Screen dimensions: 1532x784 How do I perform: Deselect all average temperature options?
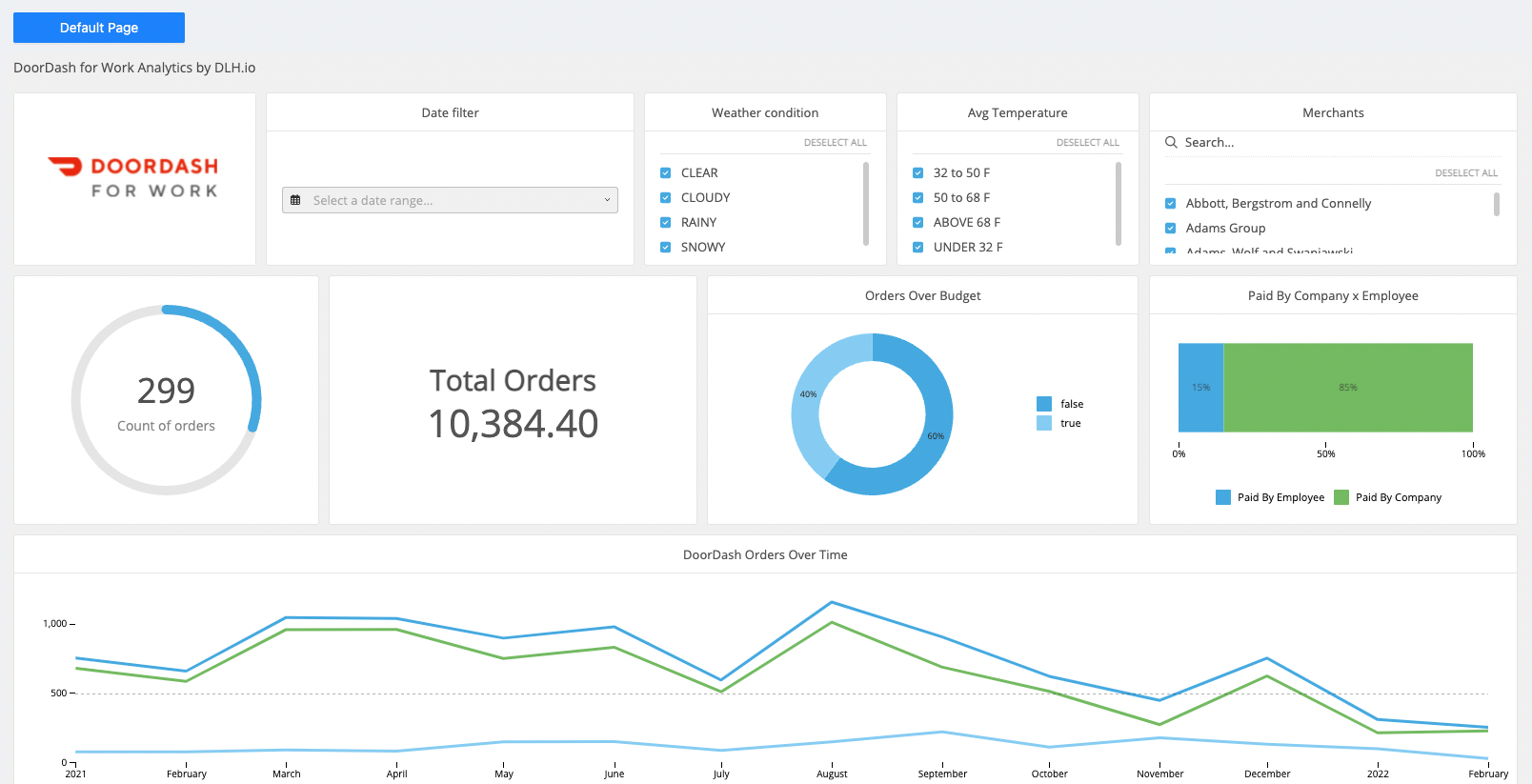coord(1087,142)
